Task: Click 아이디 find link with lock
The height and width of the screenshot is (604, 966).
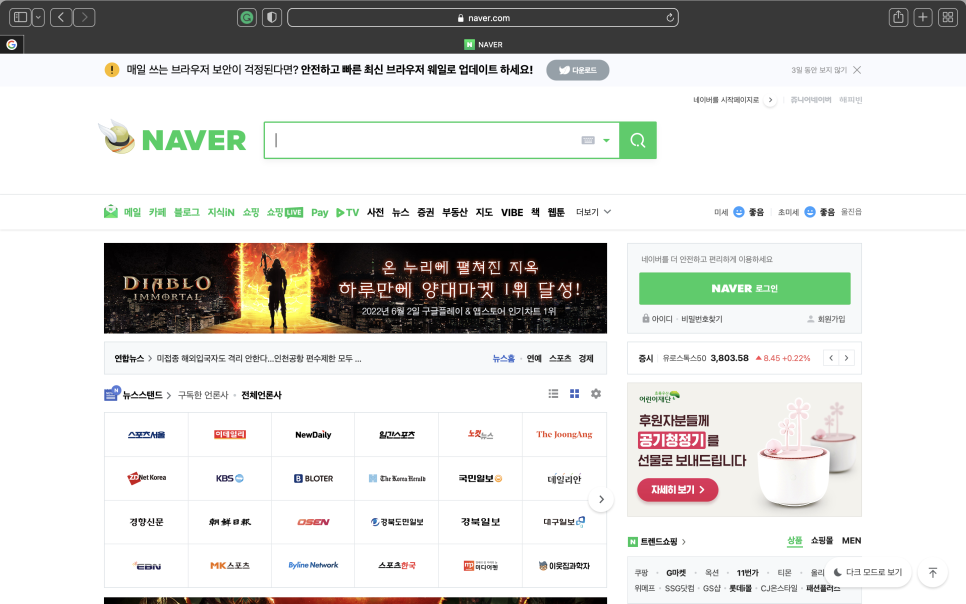Action: click(x=657, y=319)
